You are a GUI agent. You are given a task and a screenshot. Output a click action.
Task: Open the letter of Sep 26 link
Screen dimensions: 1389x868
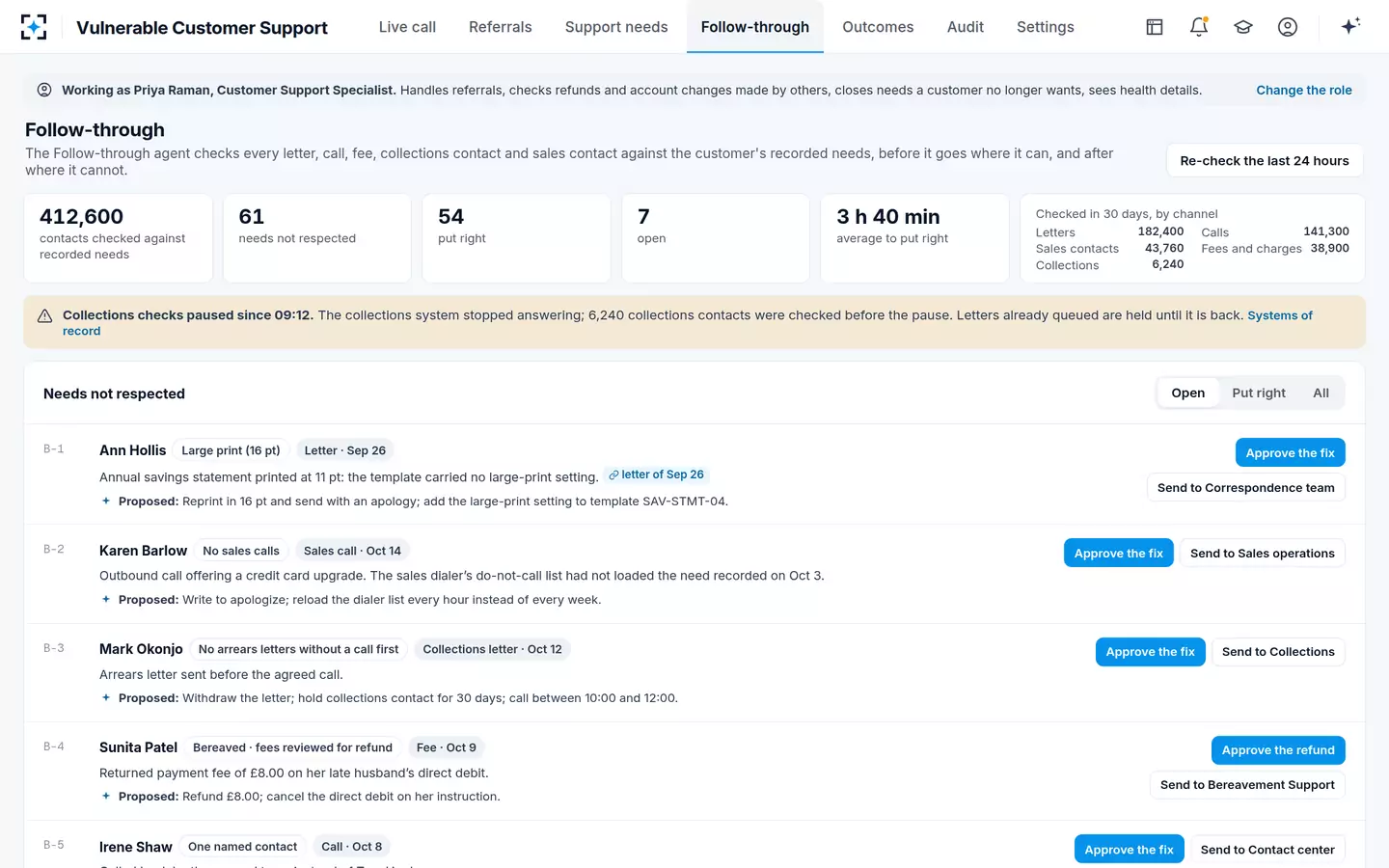click(x=657, y=475)
